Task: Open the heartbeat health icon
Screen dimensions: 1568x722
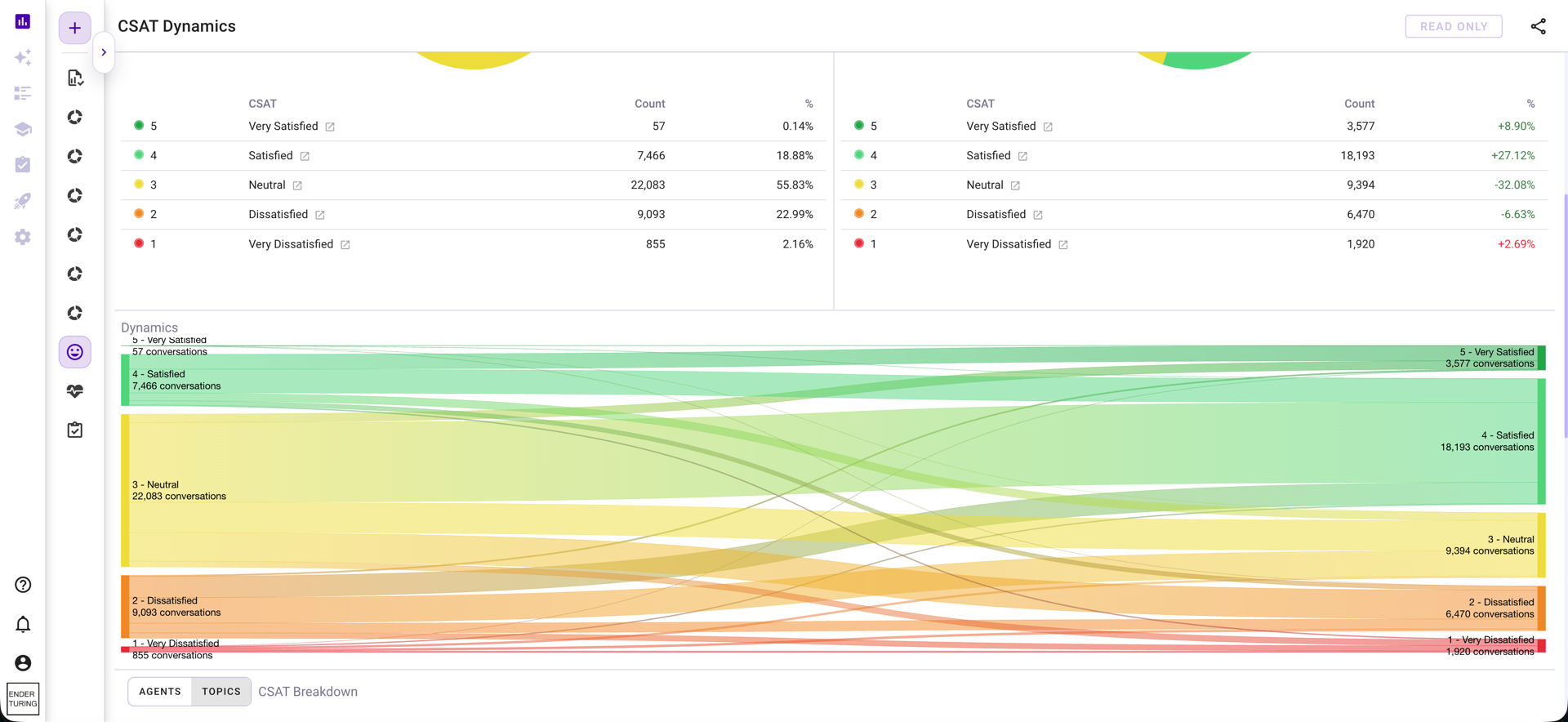Action: tap(75, 391)
